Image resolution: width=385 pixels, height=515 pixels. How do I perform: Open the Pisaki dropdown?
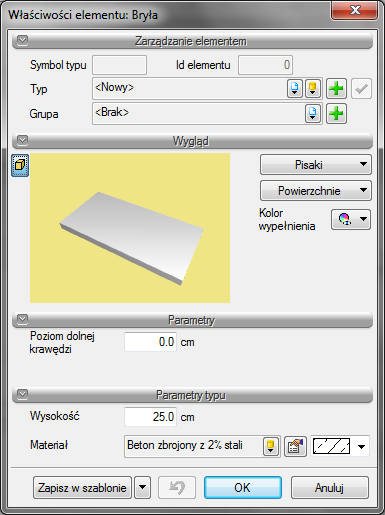click(316, 165)
